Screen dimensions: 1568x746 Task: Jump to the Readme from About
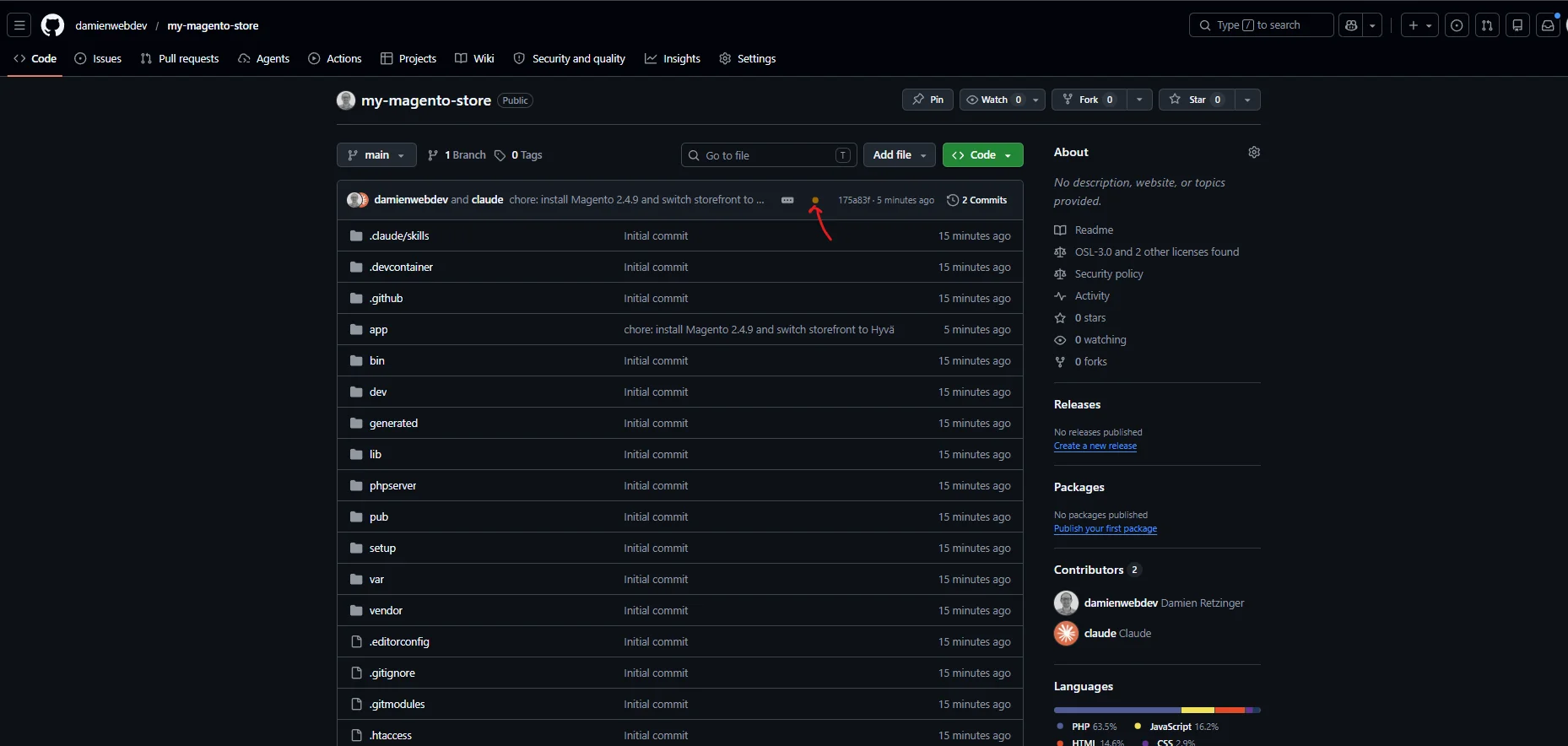(x=1094, y=230)
